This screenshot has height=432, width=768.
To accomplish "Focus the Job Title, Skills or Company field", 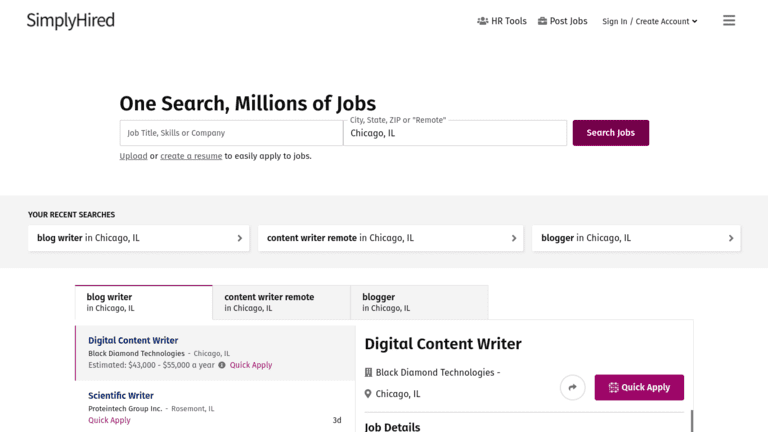I will (x=231, y=133).
